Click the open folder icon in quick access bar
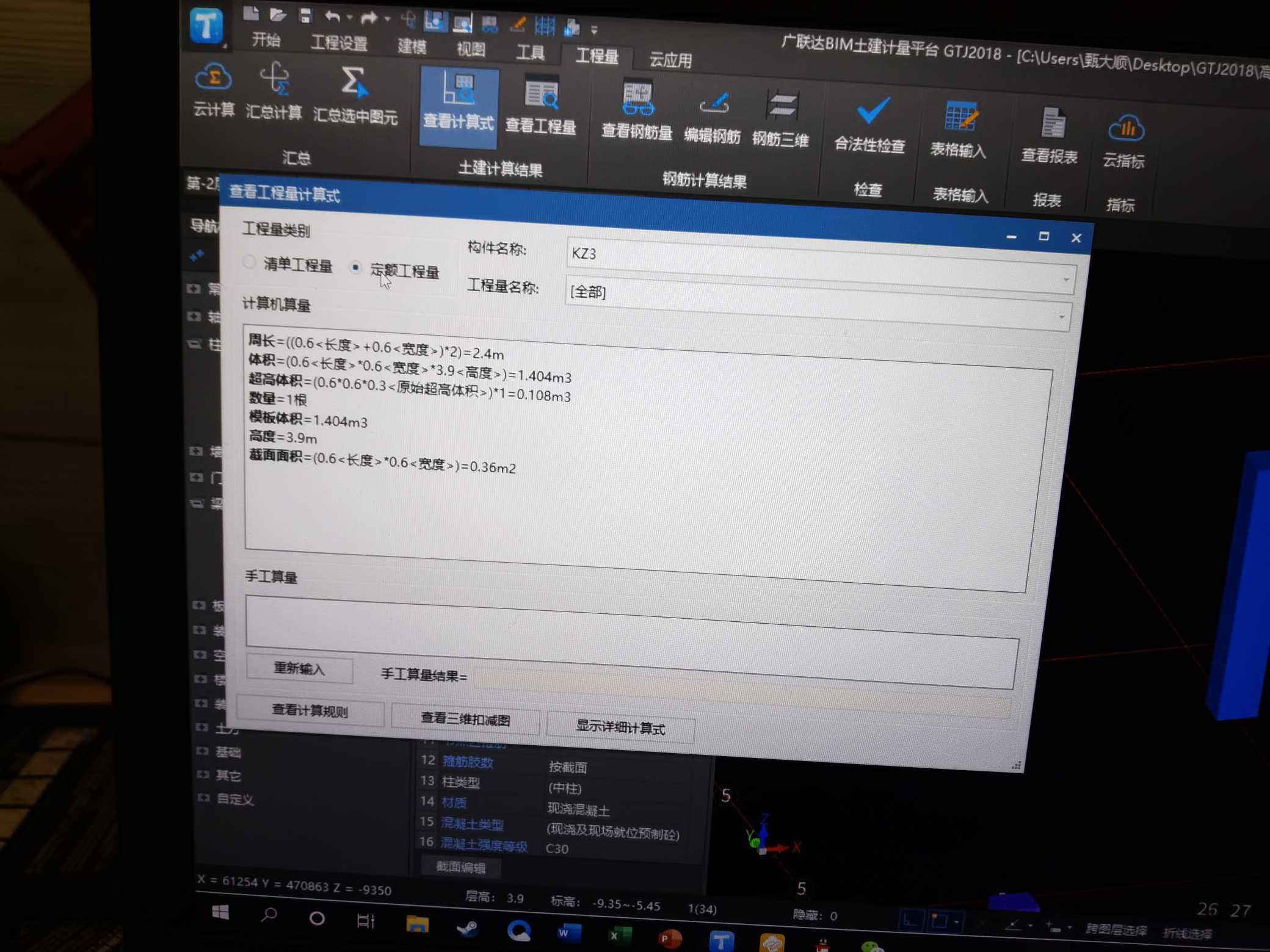 click(x=278, y=15)
